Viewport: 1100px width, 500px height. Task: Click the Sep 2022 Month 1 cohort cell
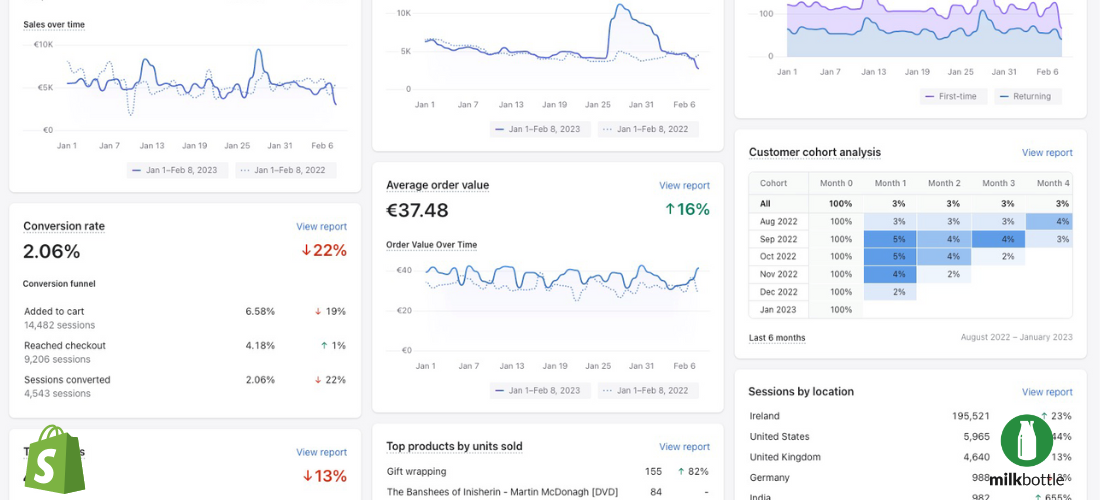(x=889, y=239)
